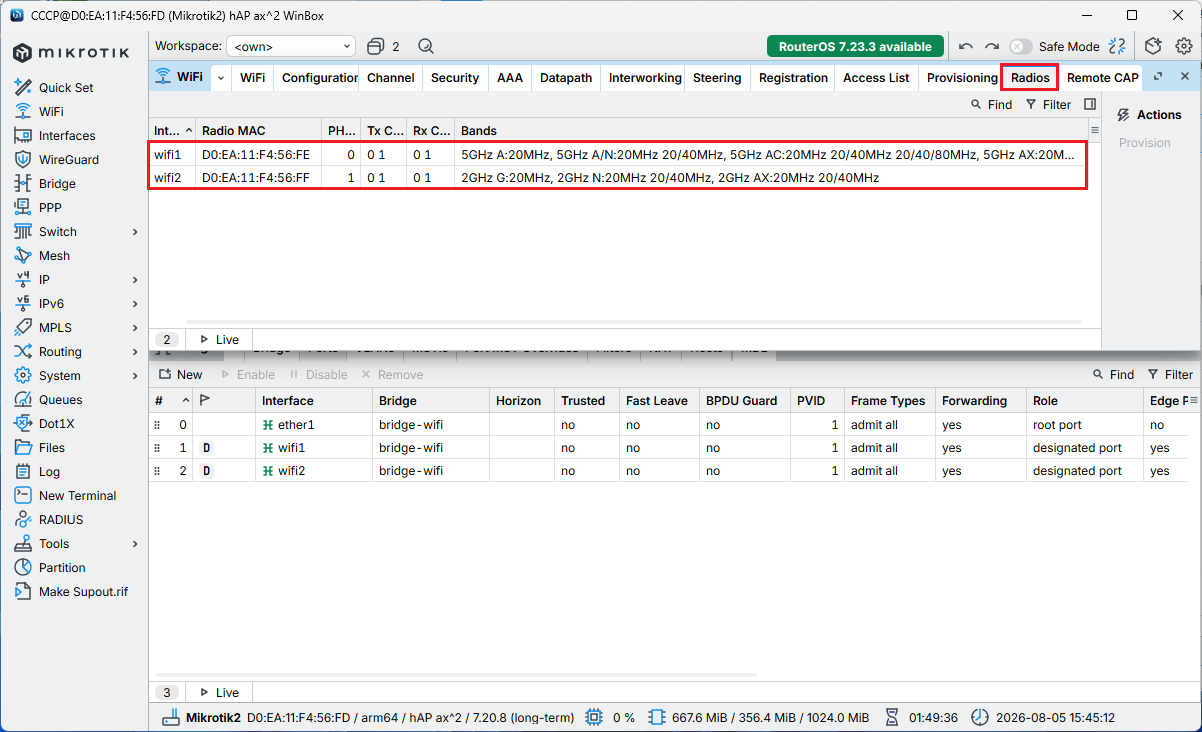Click Find in the WiFi Radios window
Image resolution: width=1202 pixels, height=732 pixels.
[991, 104]
